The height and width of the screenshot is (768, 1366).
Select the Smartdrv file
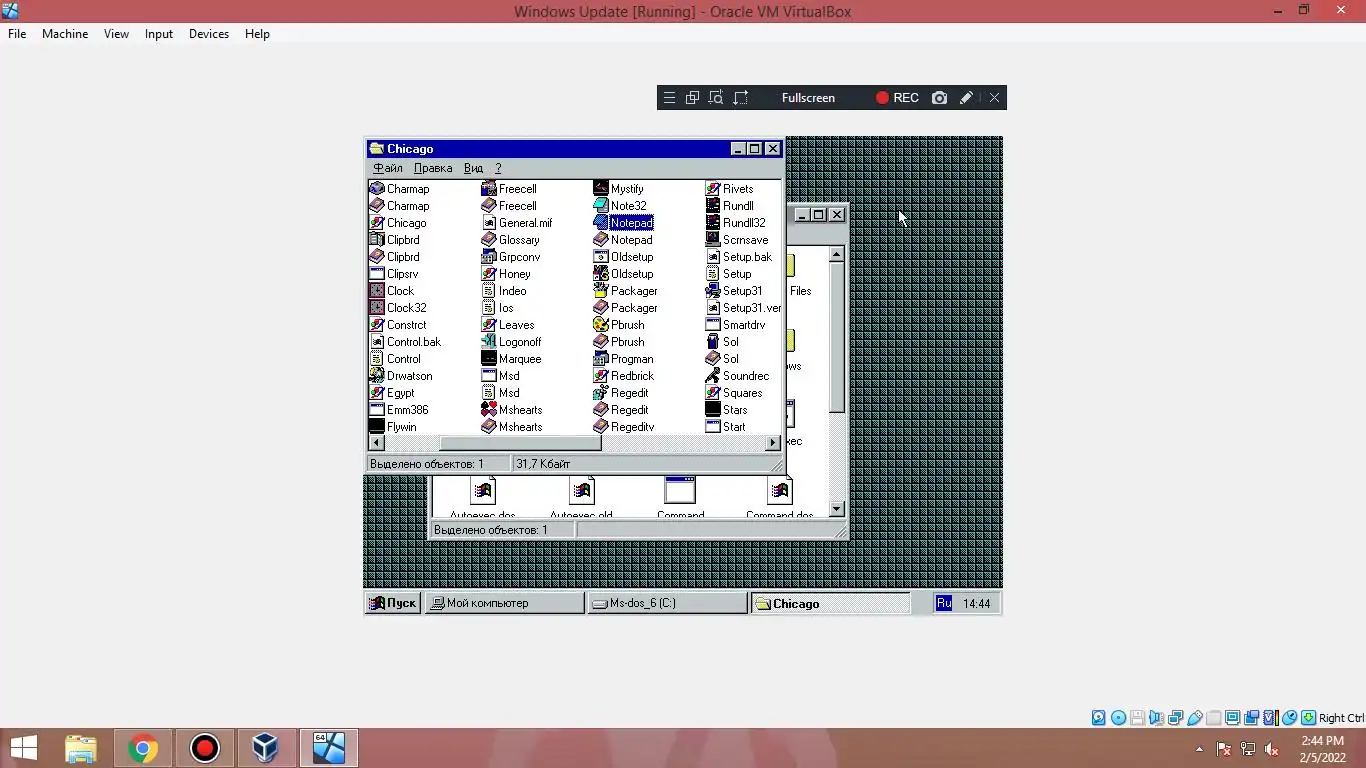(736, 325)
